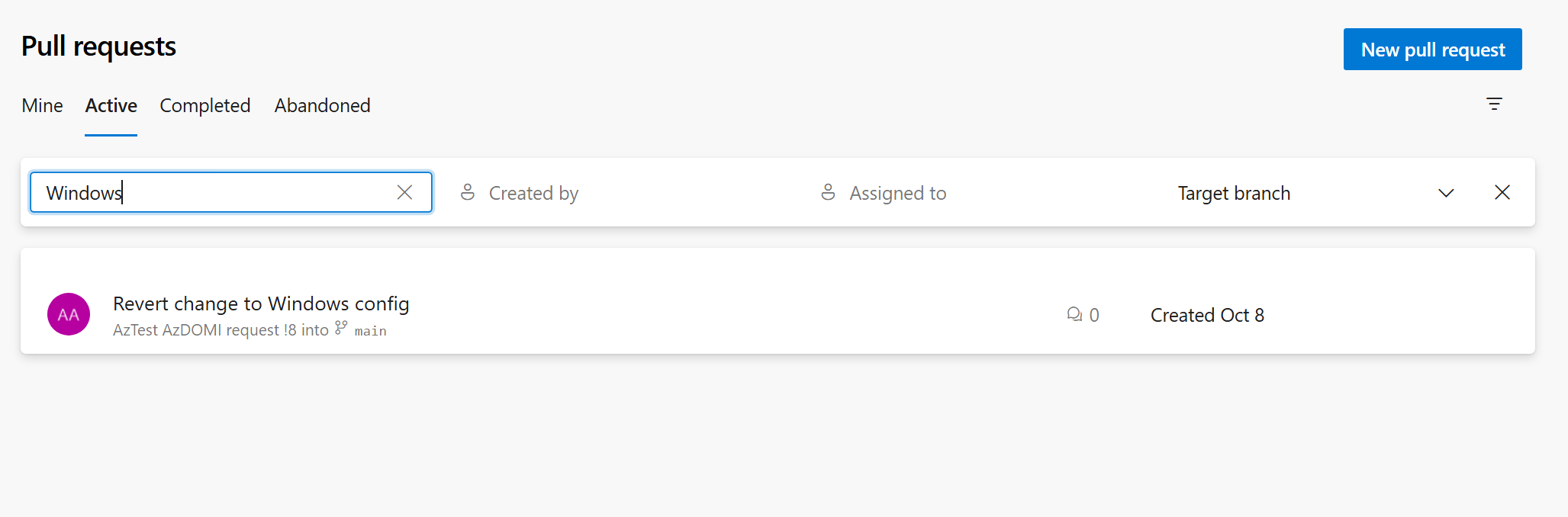Open the Assigned to filter selector
Viewport: 1568px width, 517px height.
click(898, 192)
